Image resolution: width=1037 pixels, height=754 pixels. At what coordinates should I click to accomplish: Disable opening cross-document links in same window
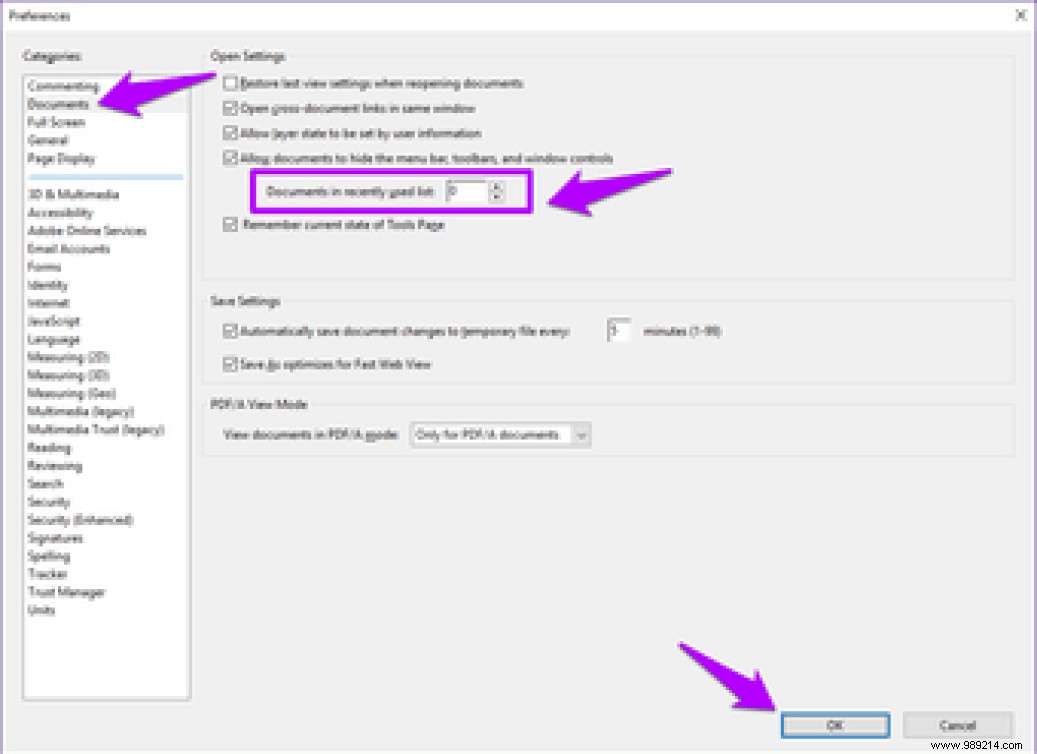(x=229, y=109)
